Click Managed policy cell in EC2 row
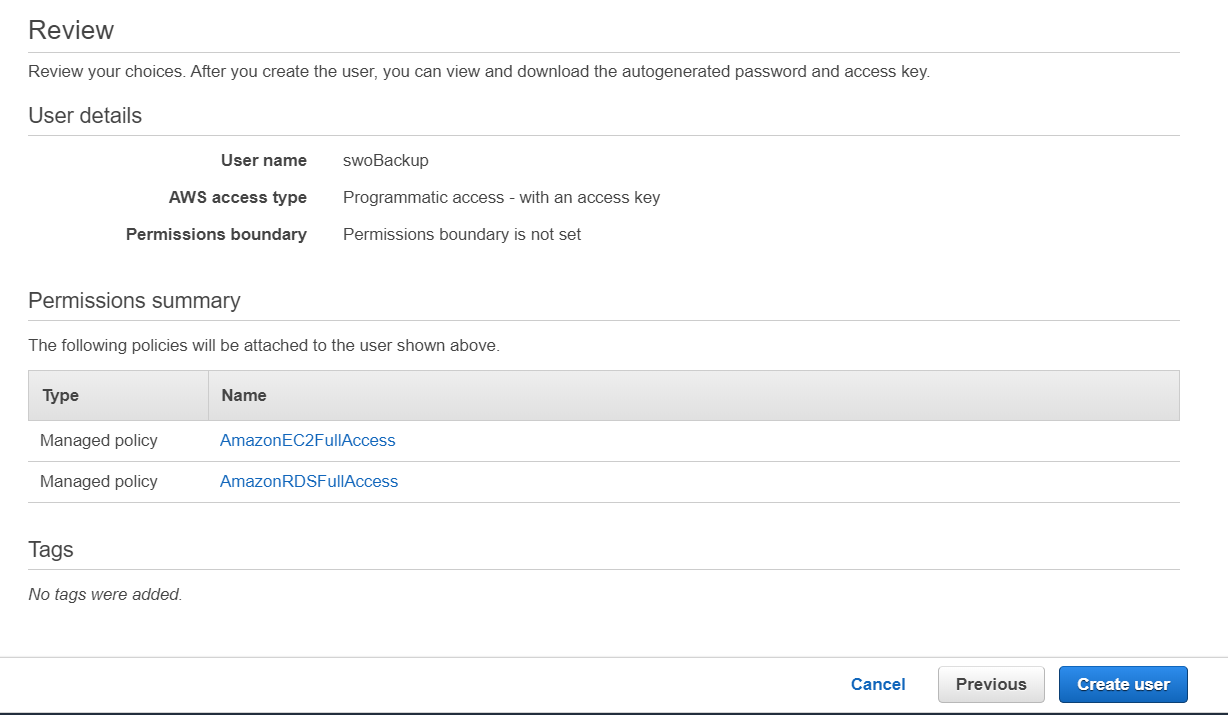1228x715 pixels. coord(99,440)
